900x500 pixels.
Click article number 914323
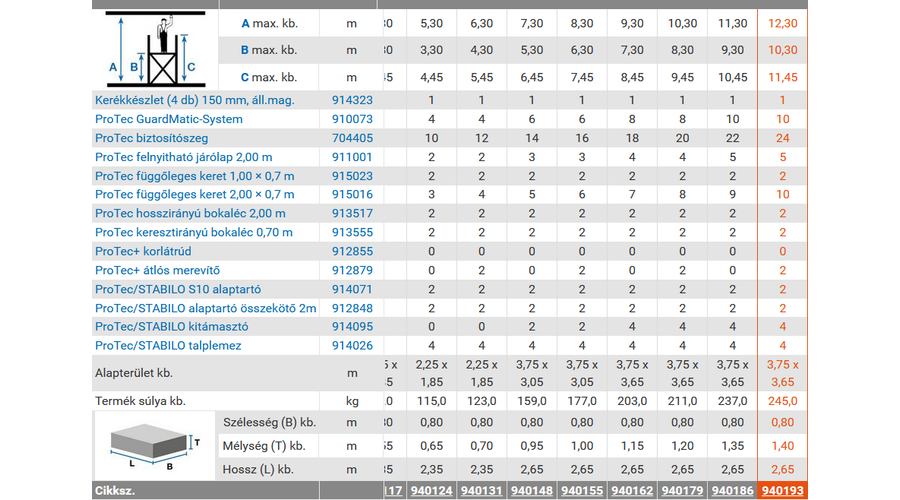[x=352, y=100]
